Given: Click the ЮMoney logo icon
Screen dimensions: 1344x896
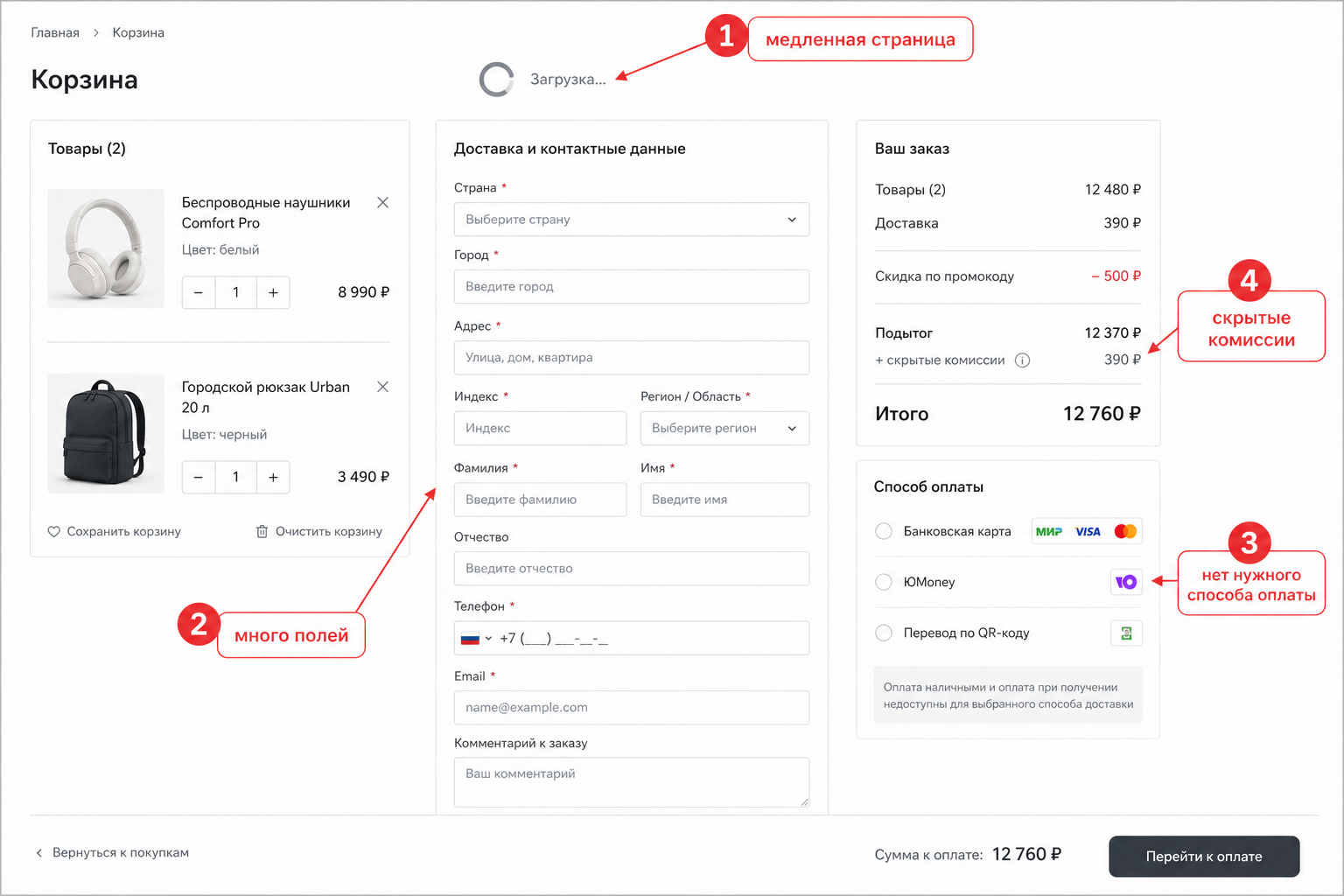Looking at the screenshot, I should pyautogui.click(x=1126, y=582).
